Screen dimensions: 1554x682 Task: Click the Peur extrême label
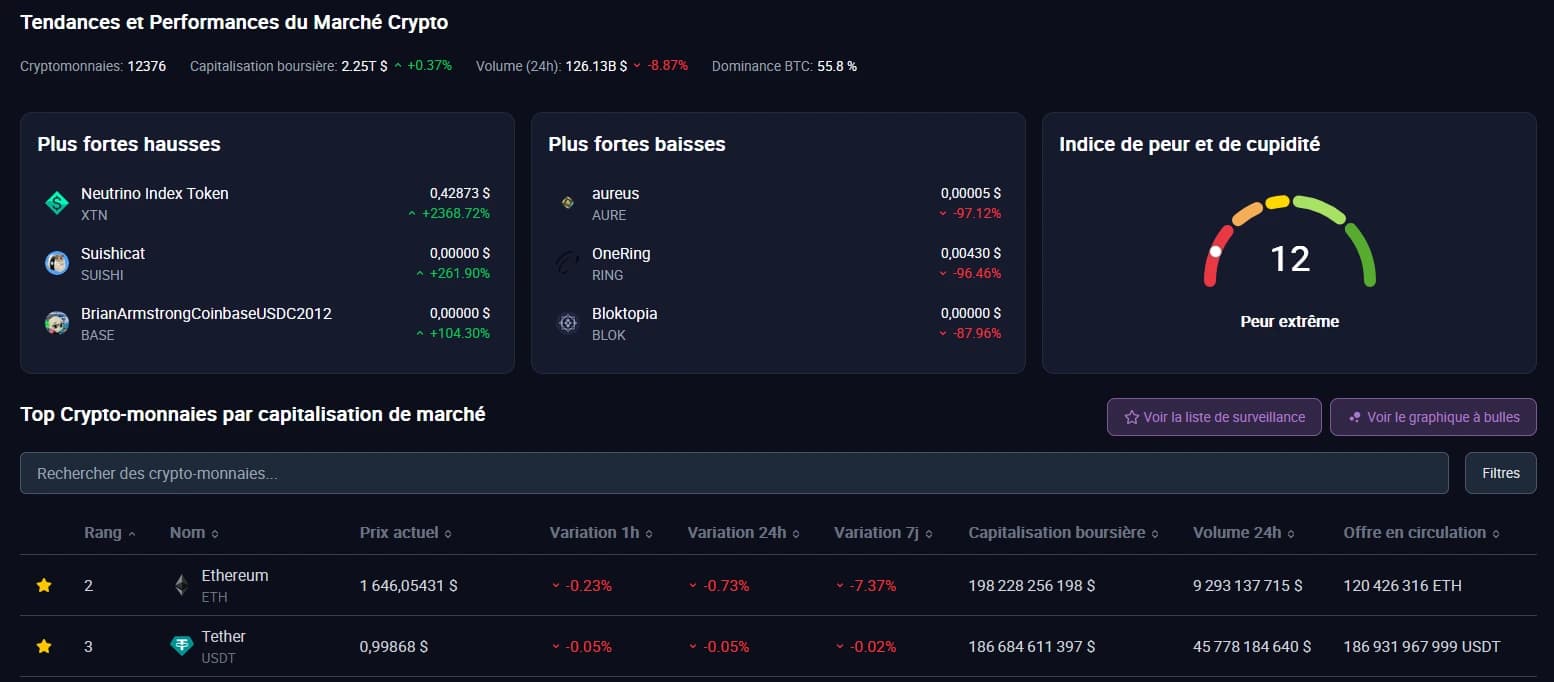[1289, 322]
